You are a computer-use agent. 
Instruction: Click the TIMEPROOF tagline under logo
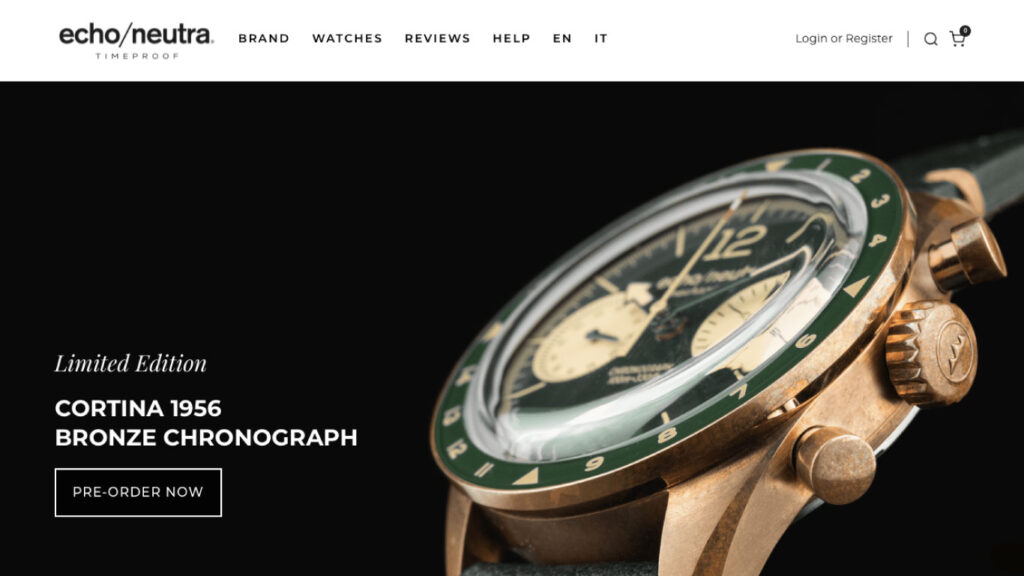(137, 56)
